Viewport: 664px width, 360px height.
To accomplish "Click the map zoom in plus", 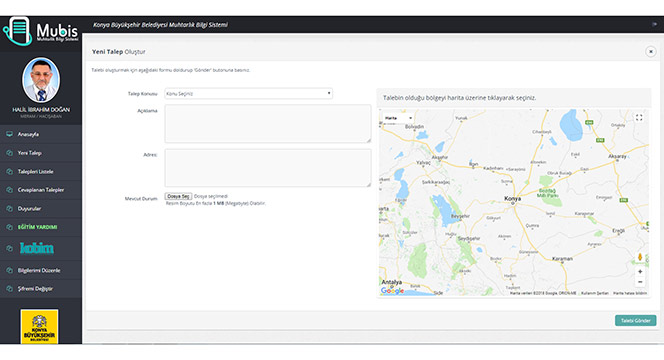I will 640,271.
